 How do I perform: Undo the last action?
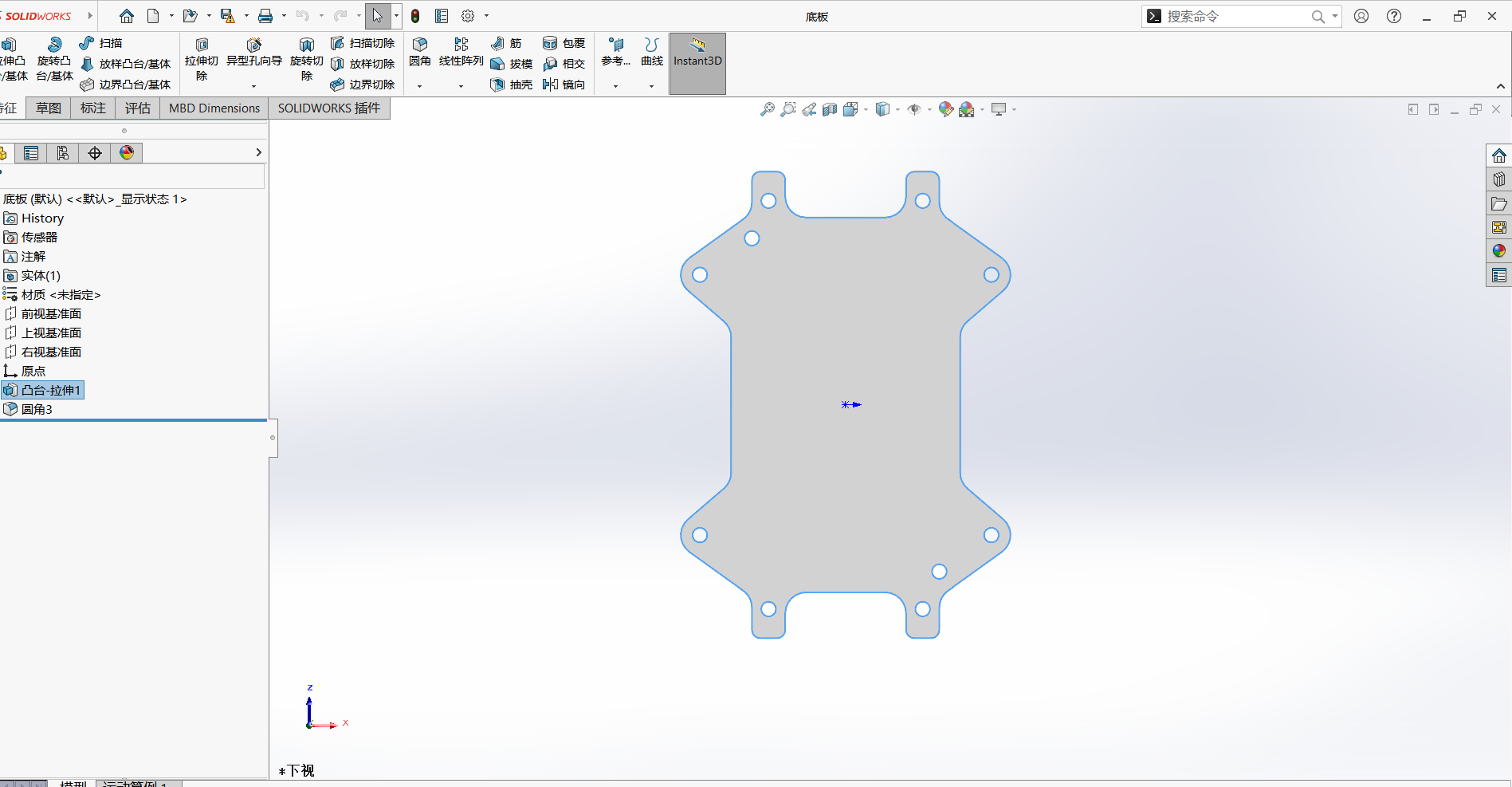[302, 16]
